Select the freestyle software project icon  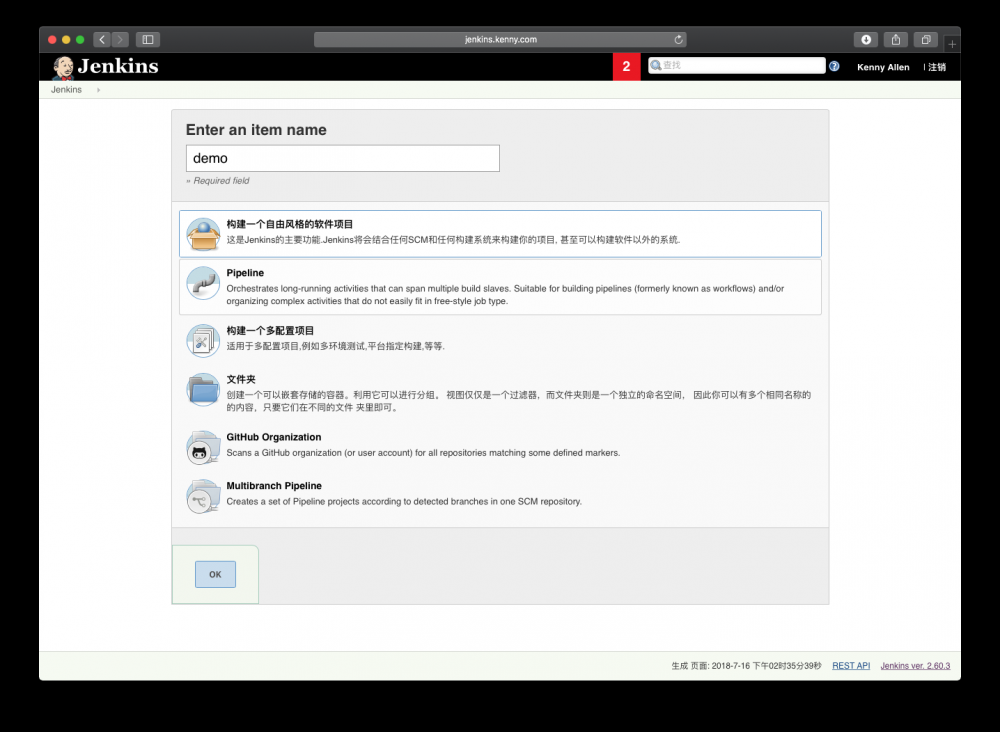tap(202, 232)
